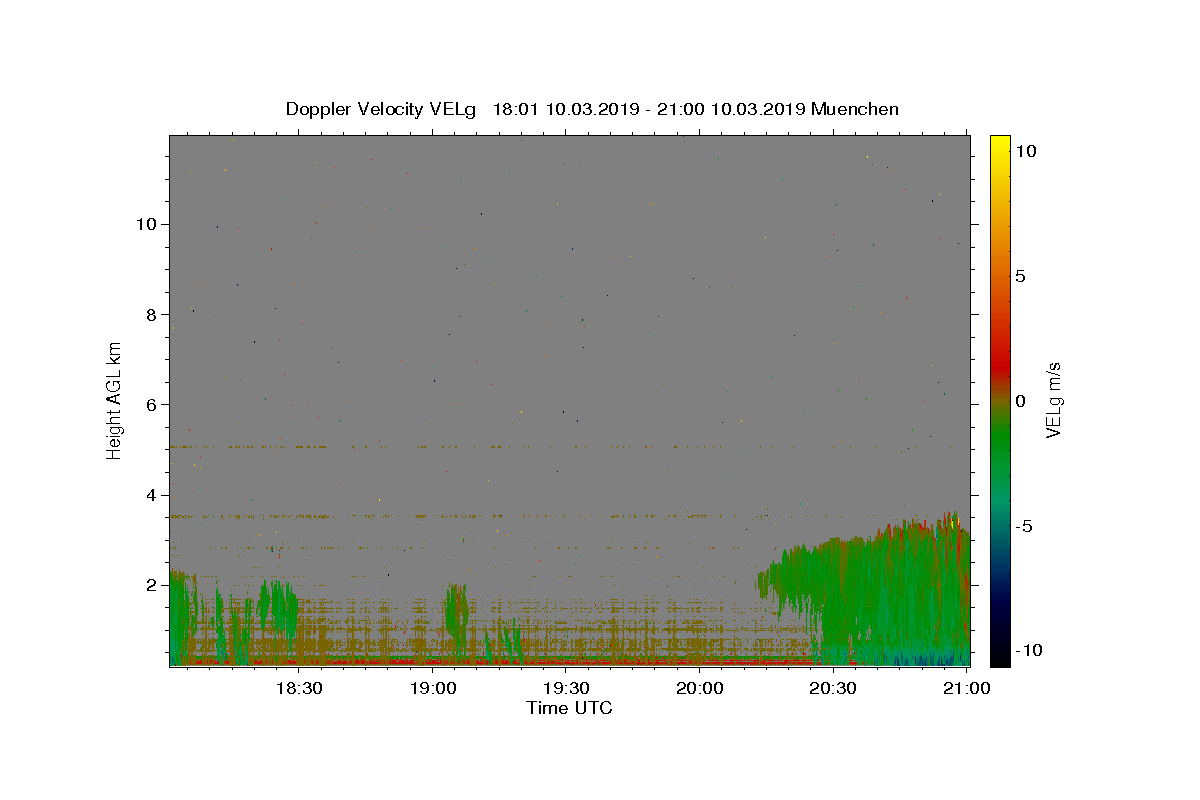This screenshot has height=800, width=1200.
Task: Select the 18:30 time axis label
Action: coord(298,689)
